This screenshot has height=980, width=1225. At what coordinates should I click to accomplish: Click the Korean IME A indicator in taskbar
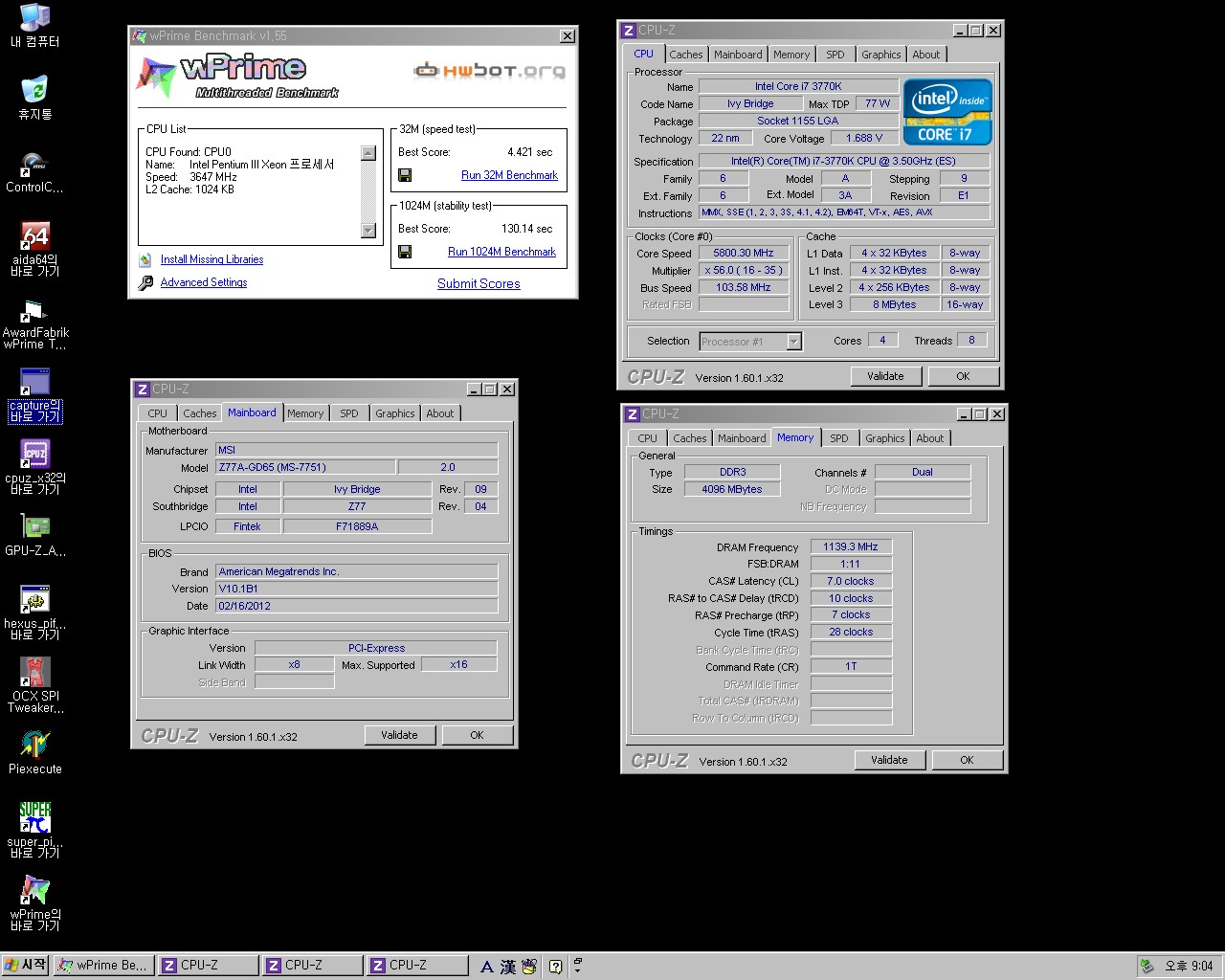coord(487,967)
